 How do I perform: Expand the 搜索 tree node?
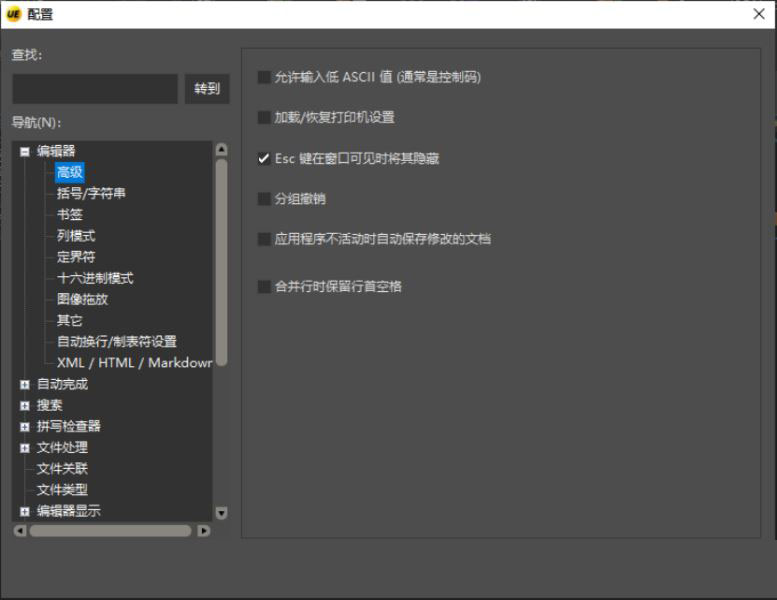pos(25,406)
